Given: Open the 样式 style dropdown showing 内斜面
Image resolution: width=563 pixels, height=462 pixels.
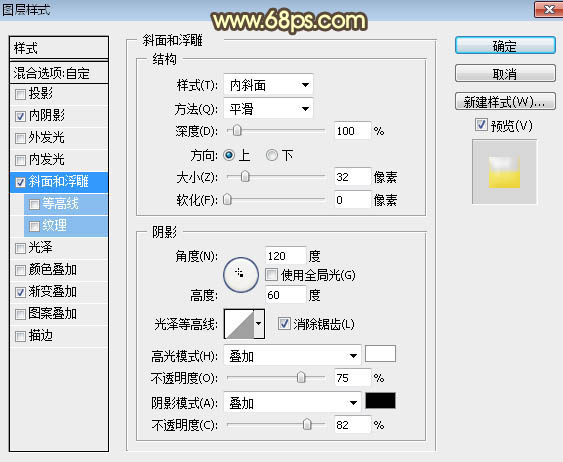Looking at the screenshot, I should coord(268,85).
